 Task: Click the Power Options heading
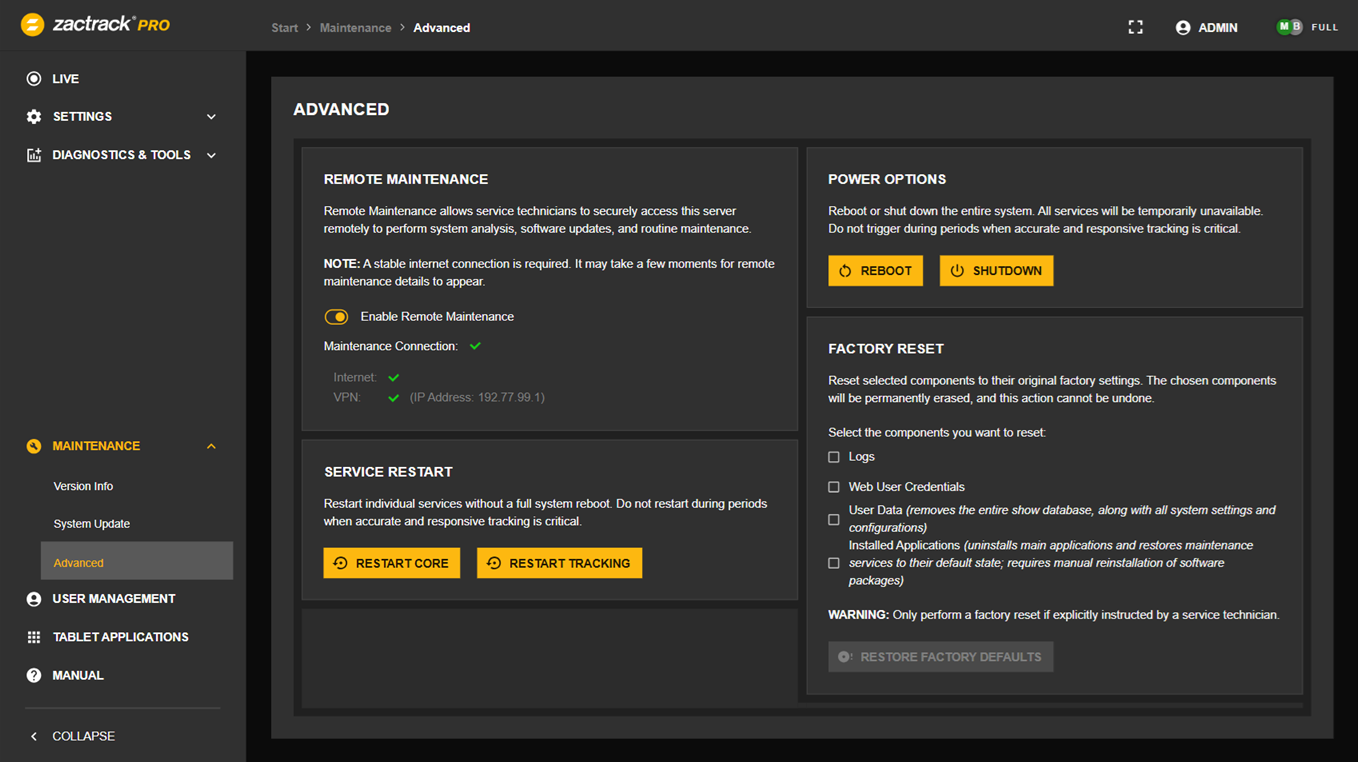click(x=887, y=180)
